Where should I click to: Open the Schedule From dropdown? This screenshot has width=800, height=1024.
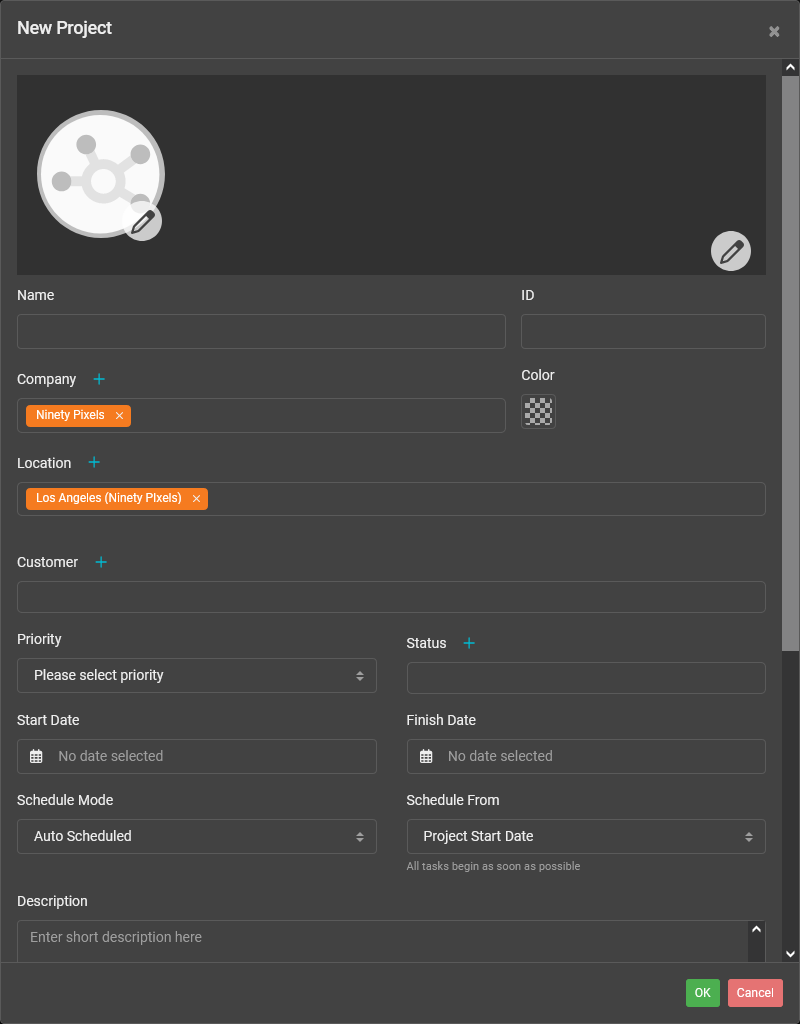click(x=585, y=836)
